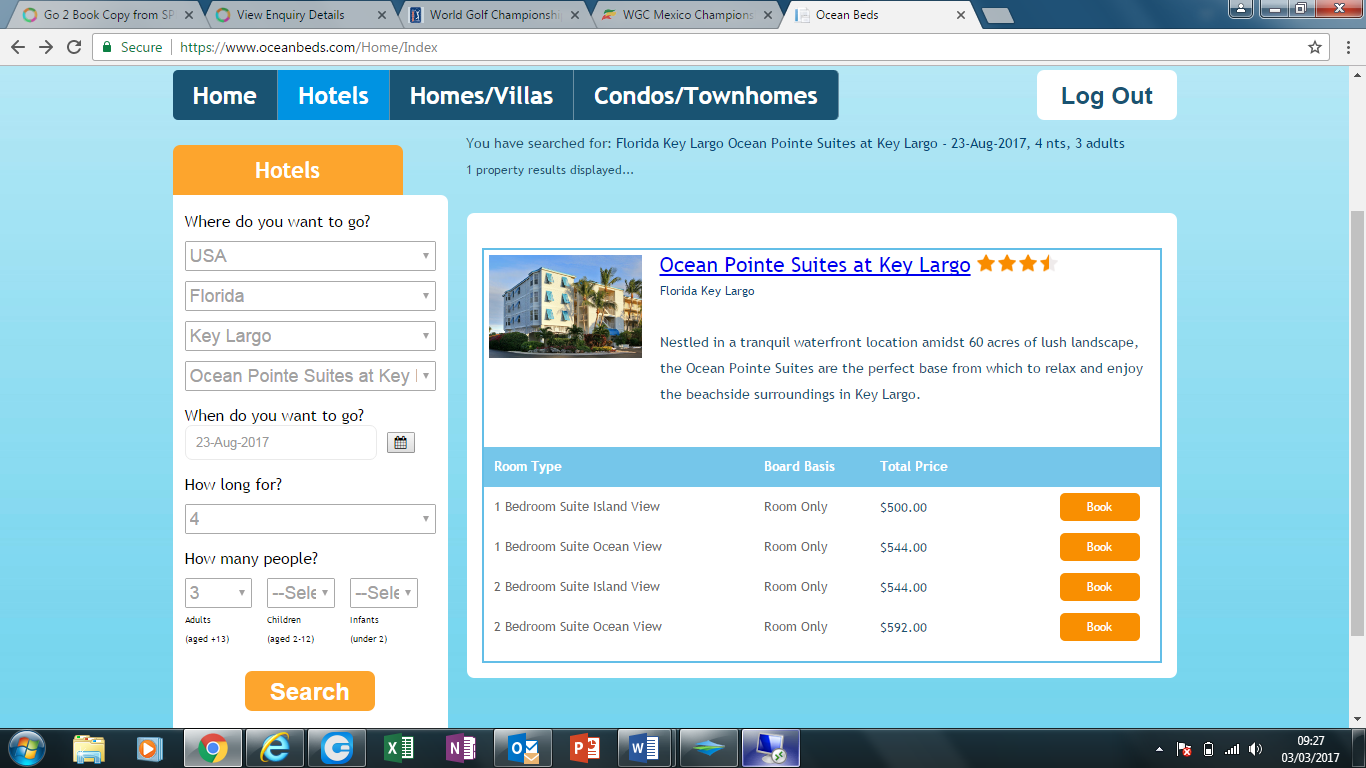Launch Windows Media Player from taskbar
1366x768 pixels.
point(149,748)
